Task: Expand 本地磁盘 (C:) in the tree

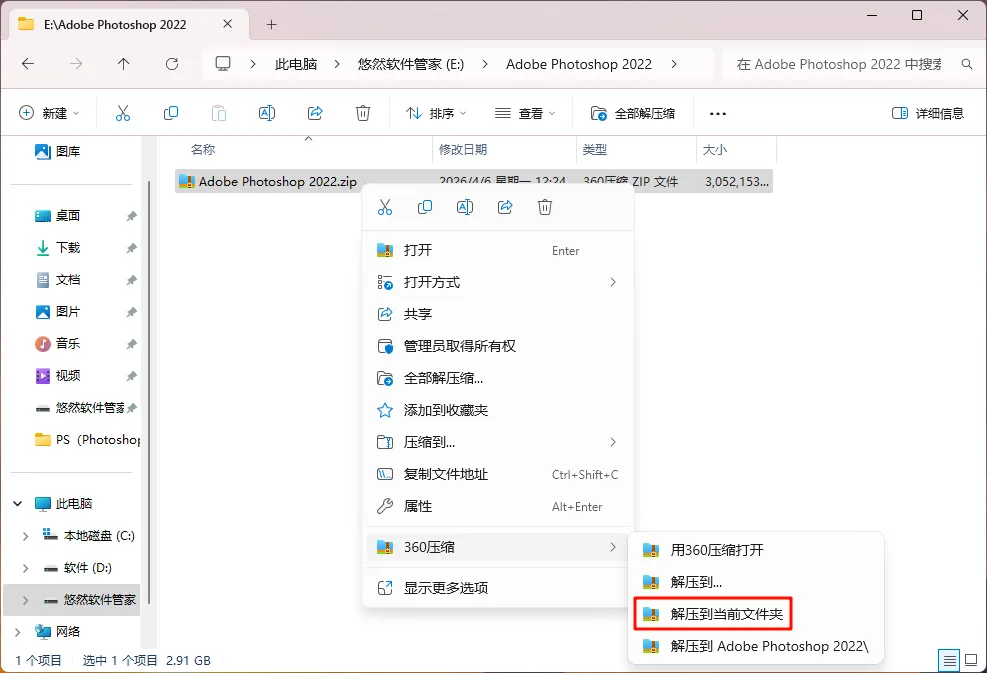Action: [25, 536]
